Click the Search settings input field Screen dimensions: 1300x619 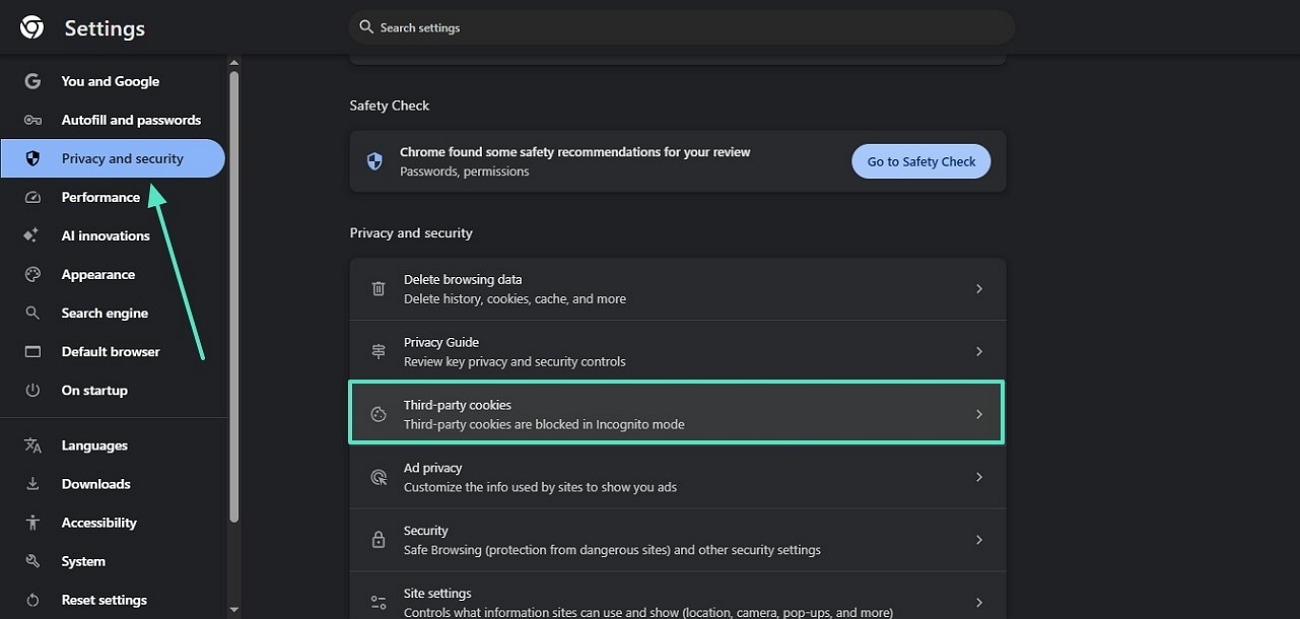690,28
